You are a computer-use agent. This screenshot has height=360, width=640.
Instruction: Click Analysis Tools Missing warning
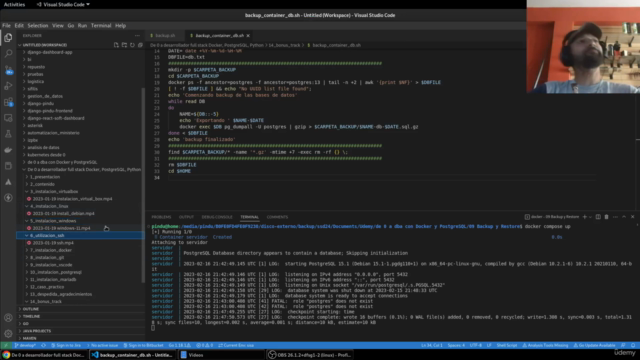pyautogui.click(x=545, y=345)
